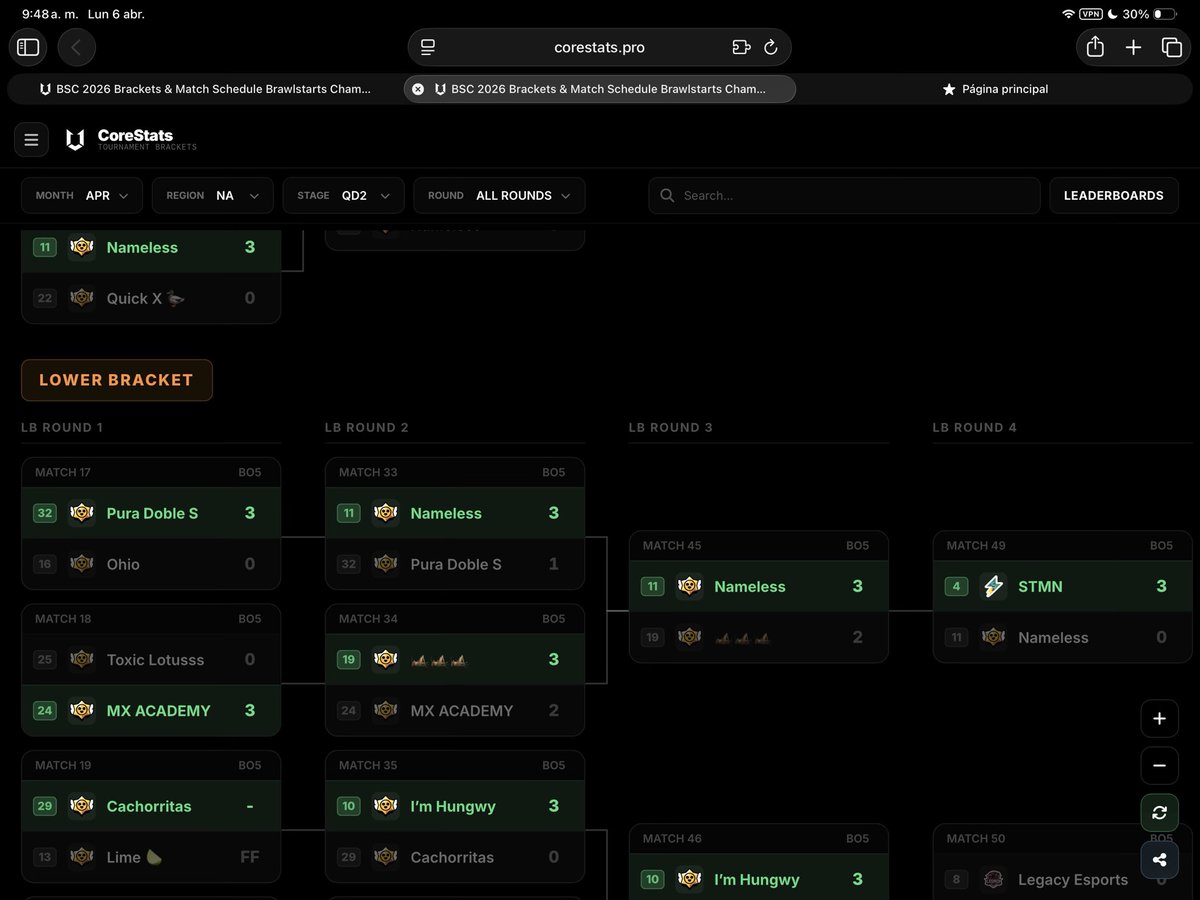This screenshot has height=900, width=1200.
Task: Click the VPN status indicator
Action: click(1090, 14)
